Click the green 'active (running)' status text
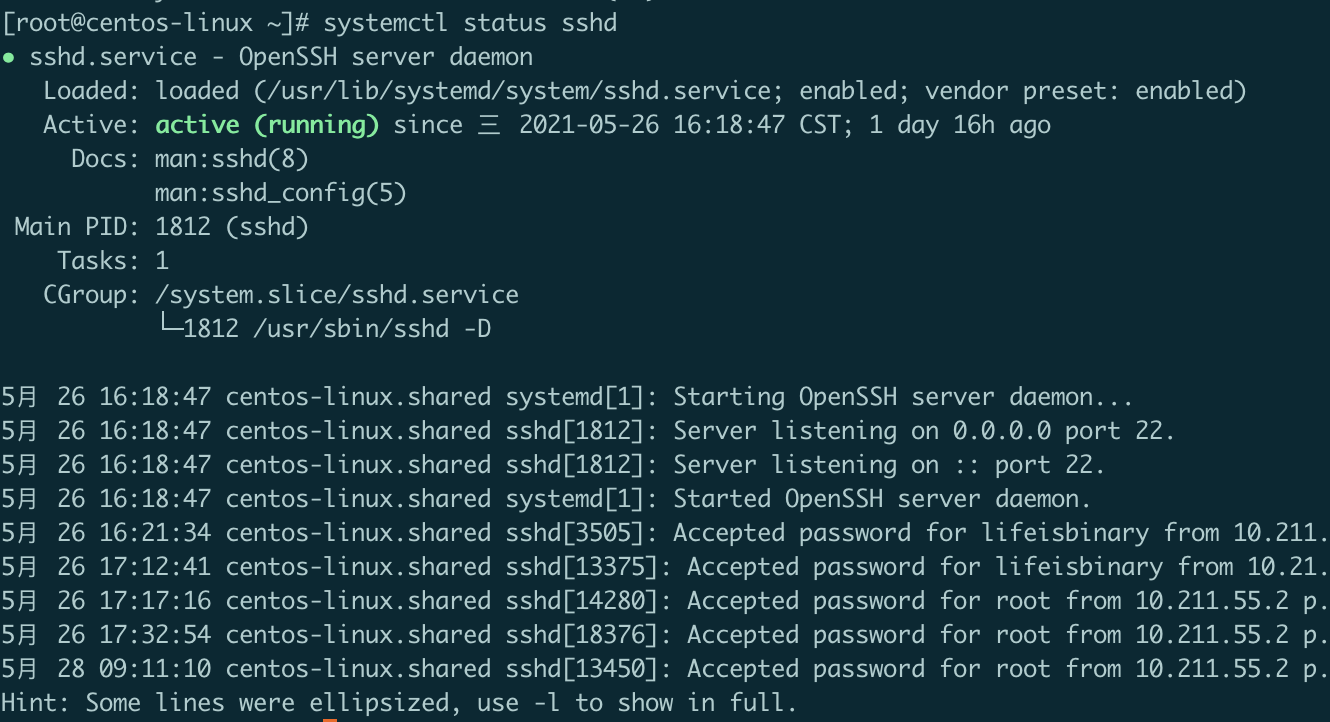 [267, 125]
